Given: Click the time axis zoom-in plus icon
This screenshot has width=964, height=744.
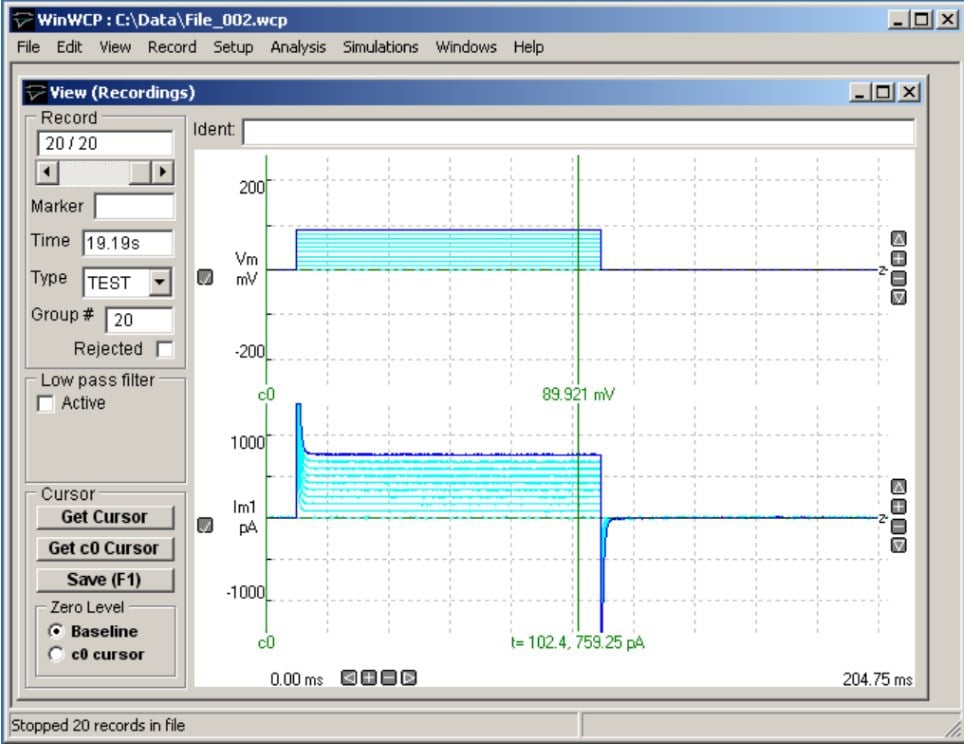Looking at the screenshot, I should 368,678.
